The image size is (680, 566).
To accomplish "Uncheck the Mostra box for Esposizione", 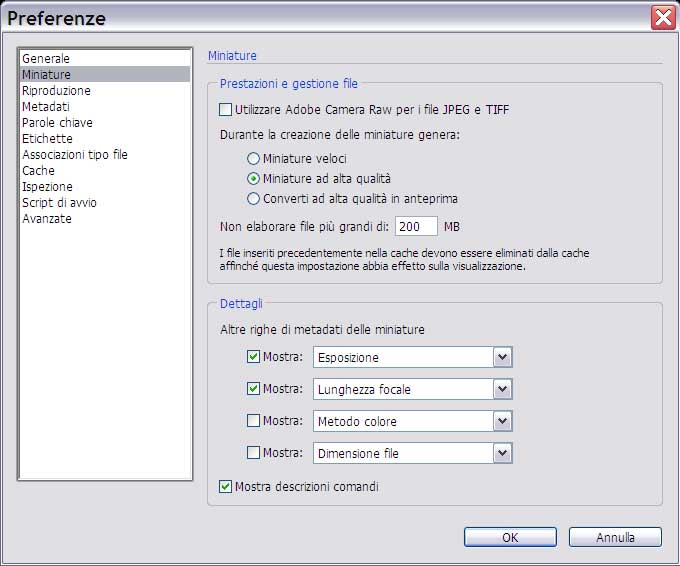I will pos(253,357).
